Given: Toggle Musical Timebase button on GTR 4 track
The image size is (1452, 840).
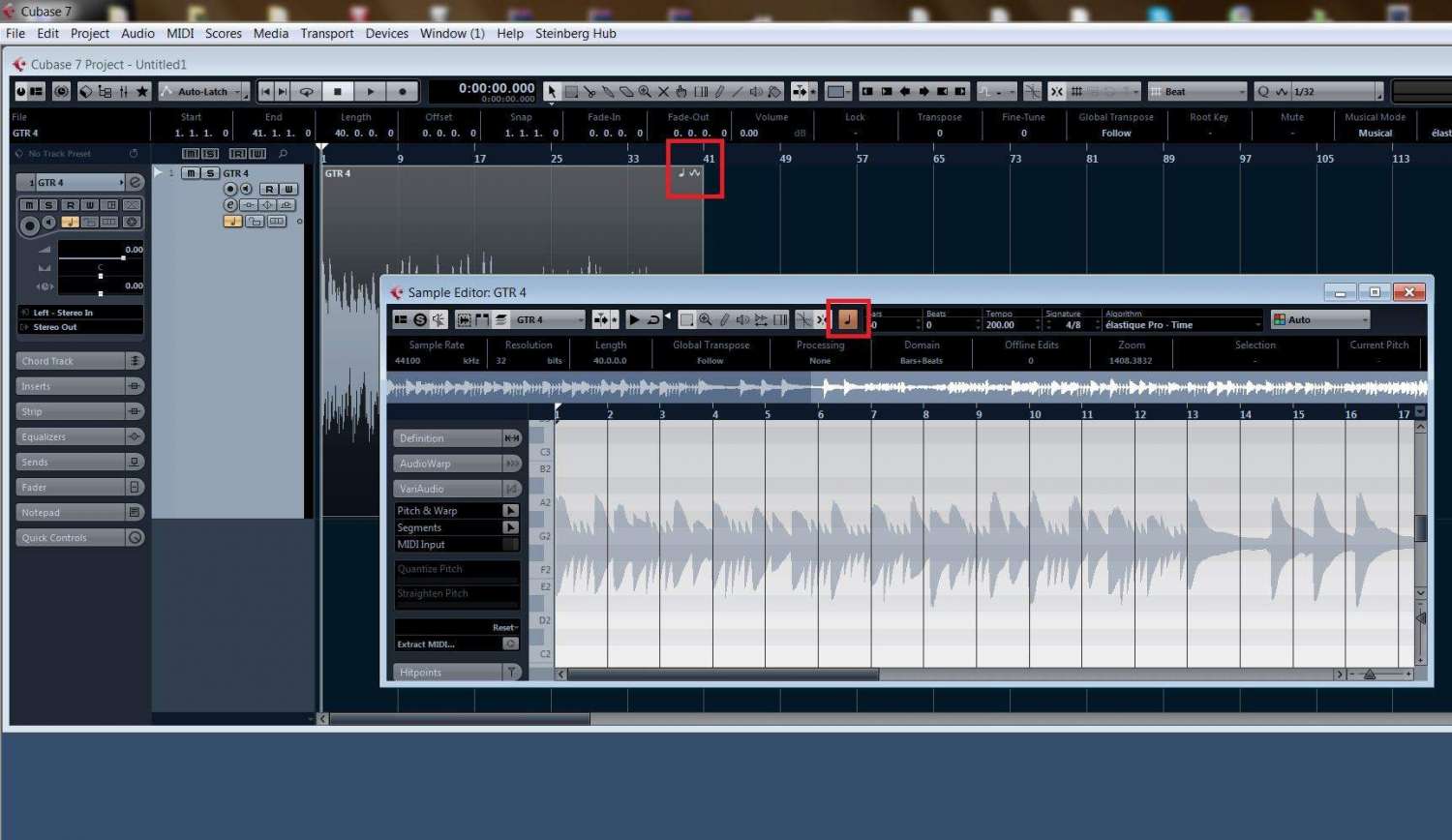Looking at the screenshot, I should 232,222.
